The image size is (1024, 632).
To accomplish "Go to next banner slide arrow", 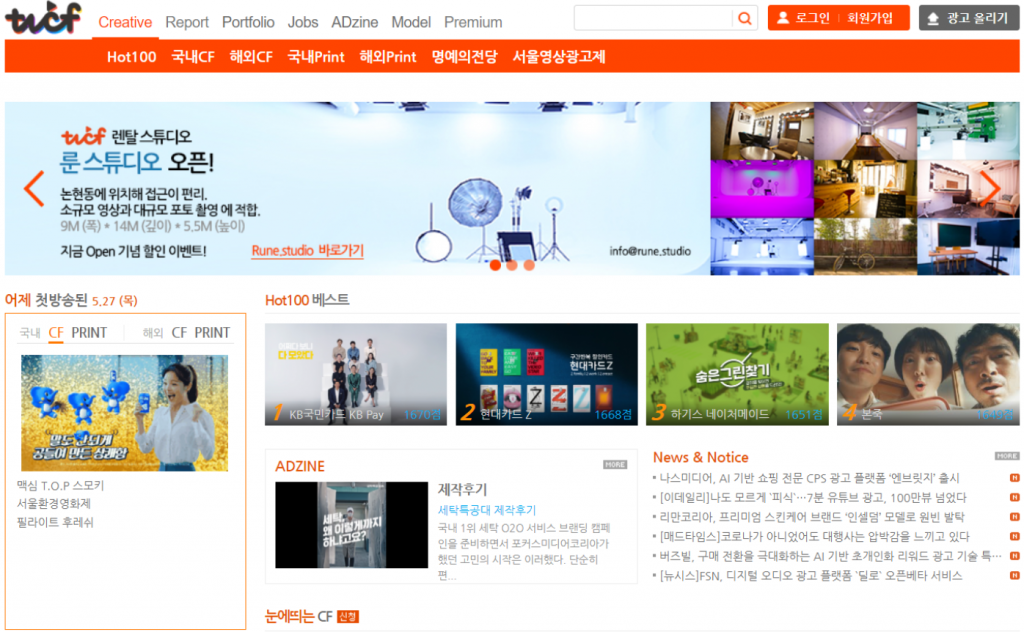I will click(x=991, y=189).
